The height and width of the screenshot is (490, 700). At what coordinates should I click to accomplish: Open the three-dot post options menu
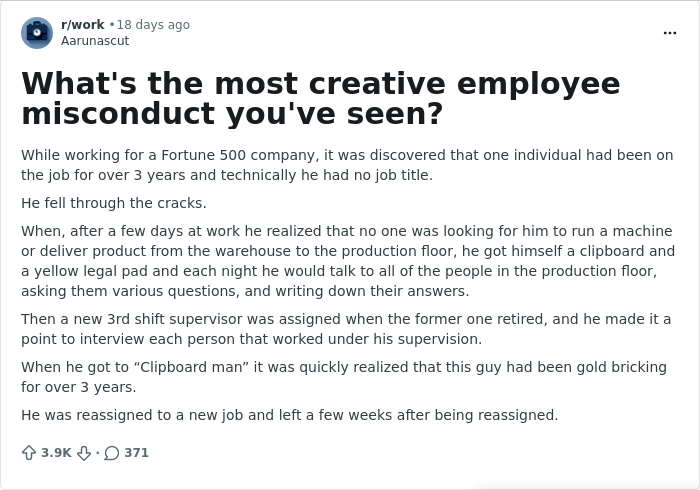[x=669, y=33]
